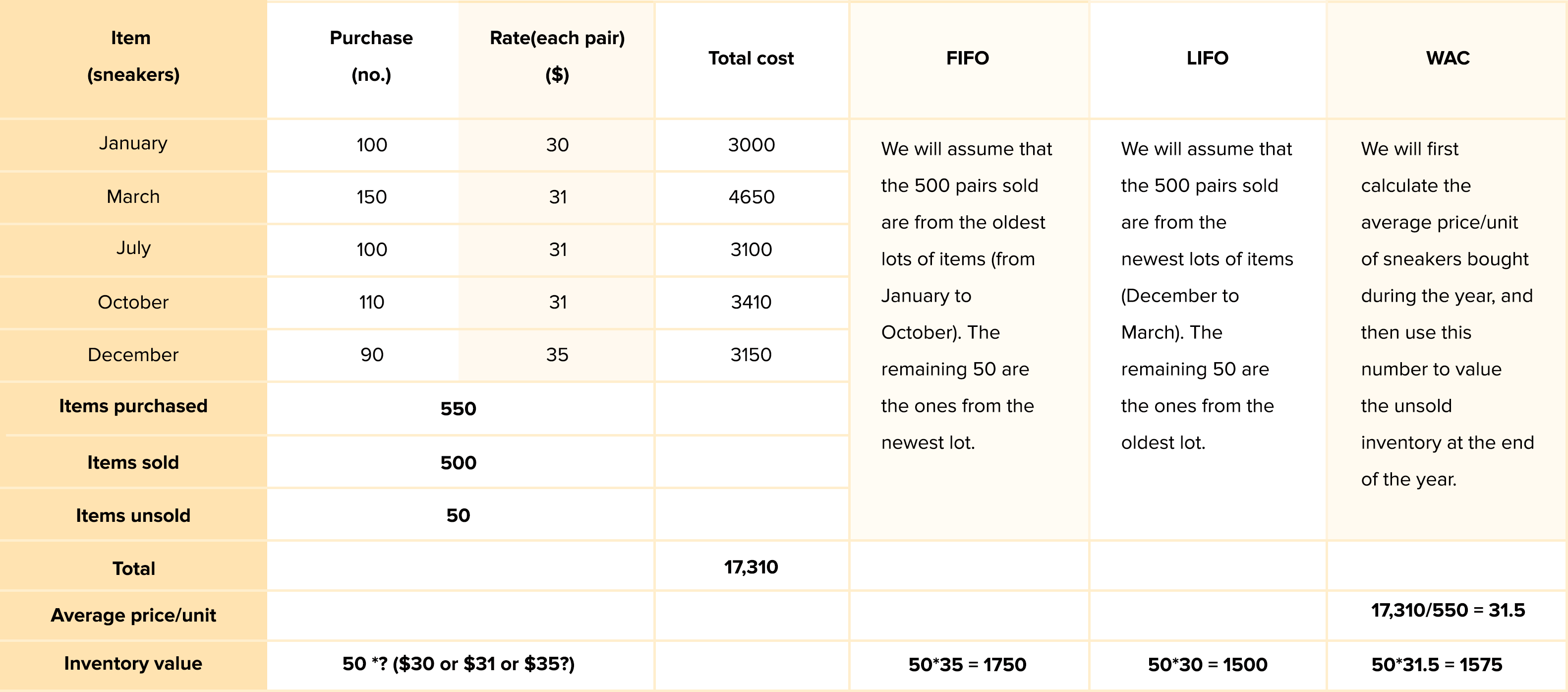Click the Items sold value 500
Viewport: 1568px width, 692px height.
pos(458,462)
